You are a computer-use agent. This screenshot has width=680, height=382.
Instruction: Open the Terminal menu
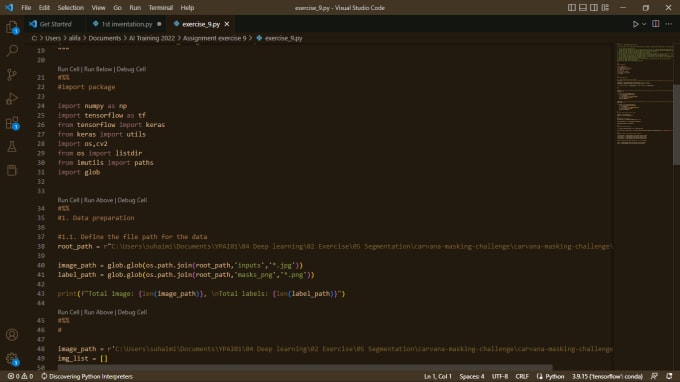[x=160, y=8]
